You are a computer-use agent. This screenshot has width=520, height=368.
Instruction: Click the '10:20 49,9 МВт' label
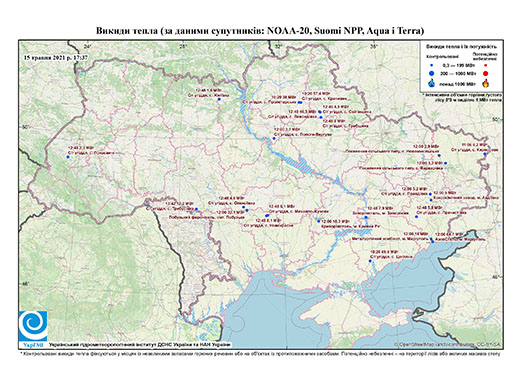384,252
